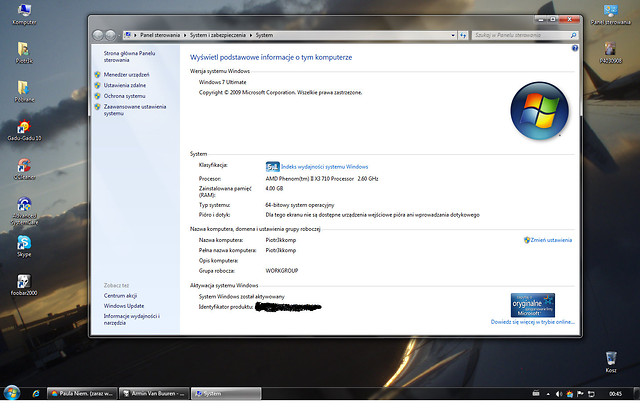
Task: Switch to Paula Niem taskbar window
Action: pyautogui.click(x=82, y=394)
